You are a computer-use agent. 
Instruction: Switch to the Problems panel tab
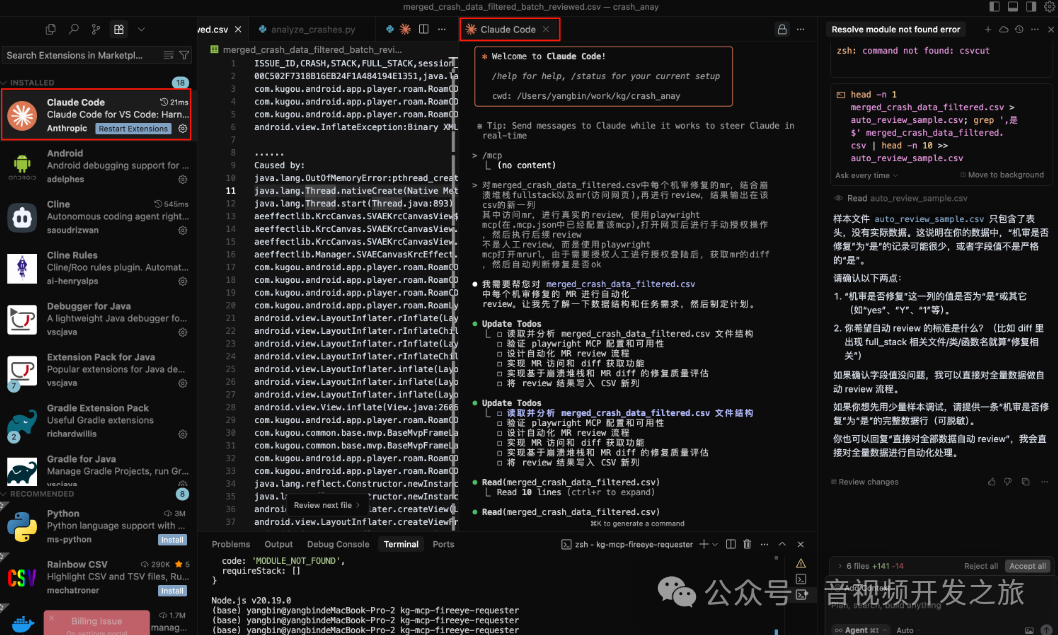pyautogui.click(x=231, y=545)
